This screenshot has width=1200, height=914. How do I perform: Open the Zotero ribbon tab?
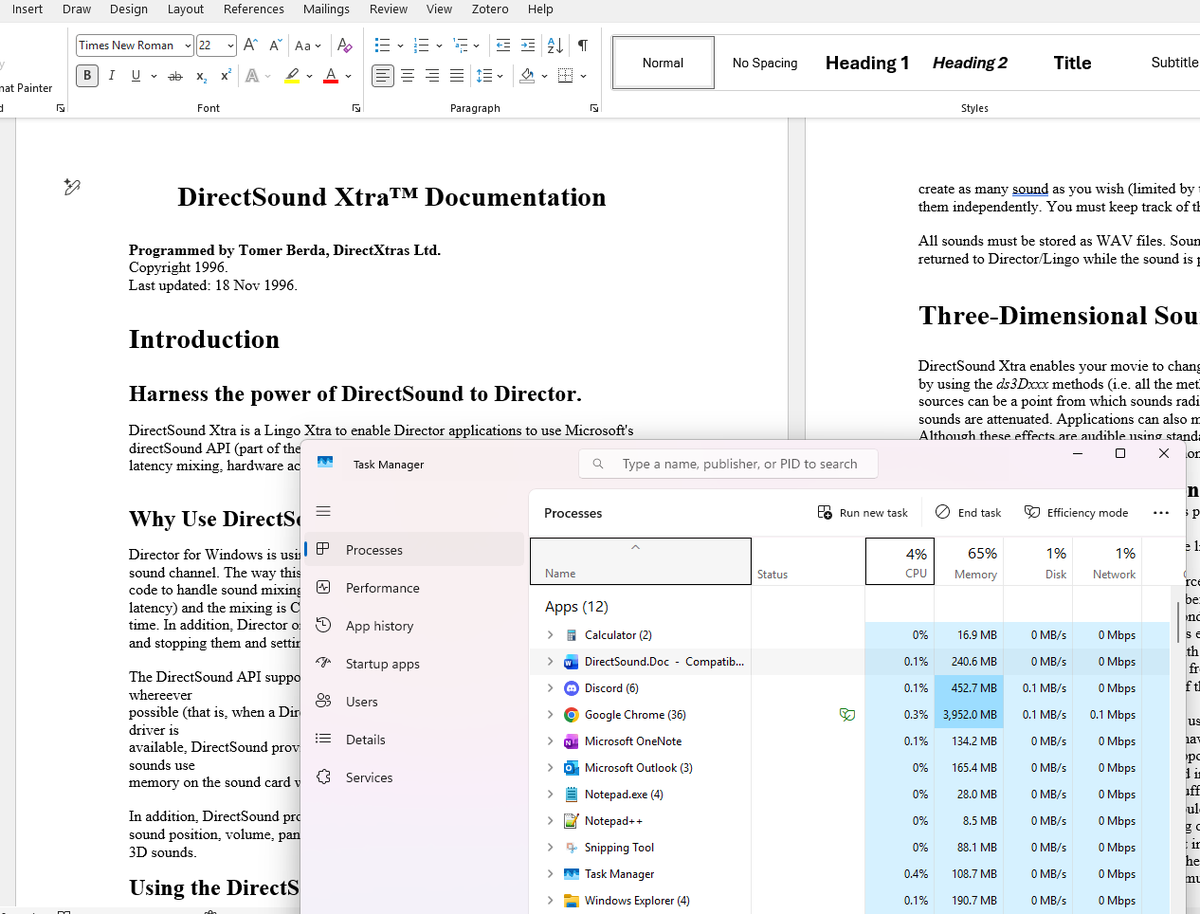[x=490, y=9]
